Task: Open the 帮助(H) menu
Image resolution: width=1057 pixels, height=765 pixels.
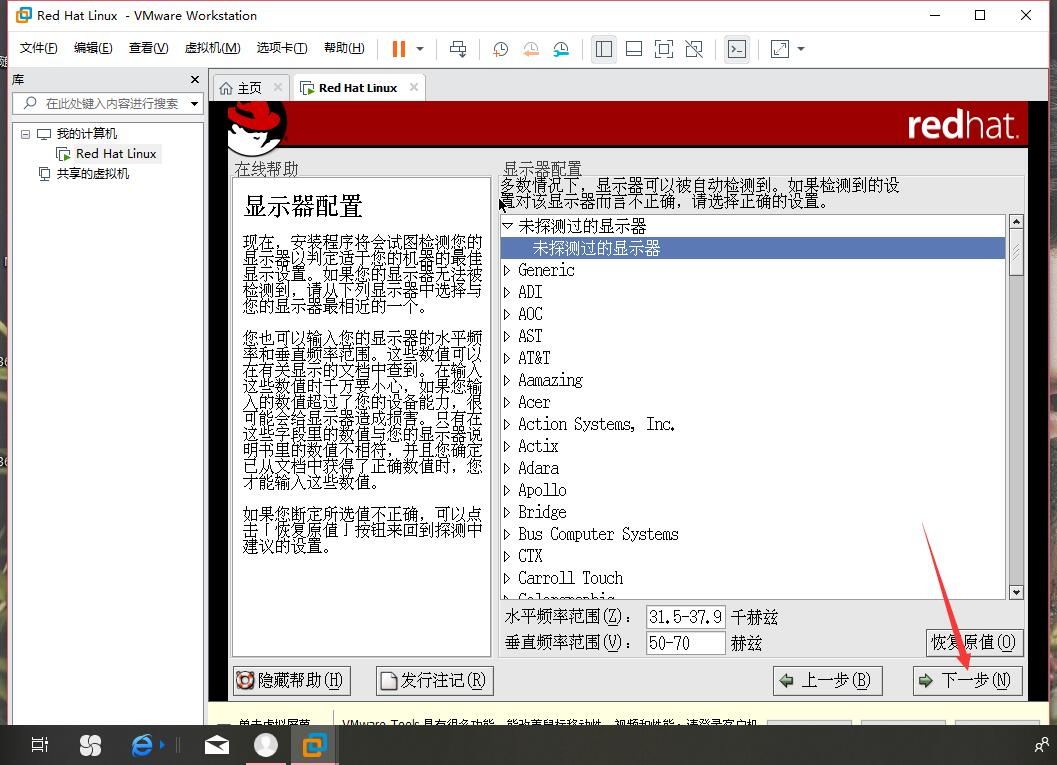Action: pos(344,48)
